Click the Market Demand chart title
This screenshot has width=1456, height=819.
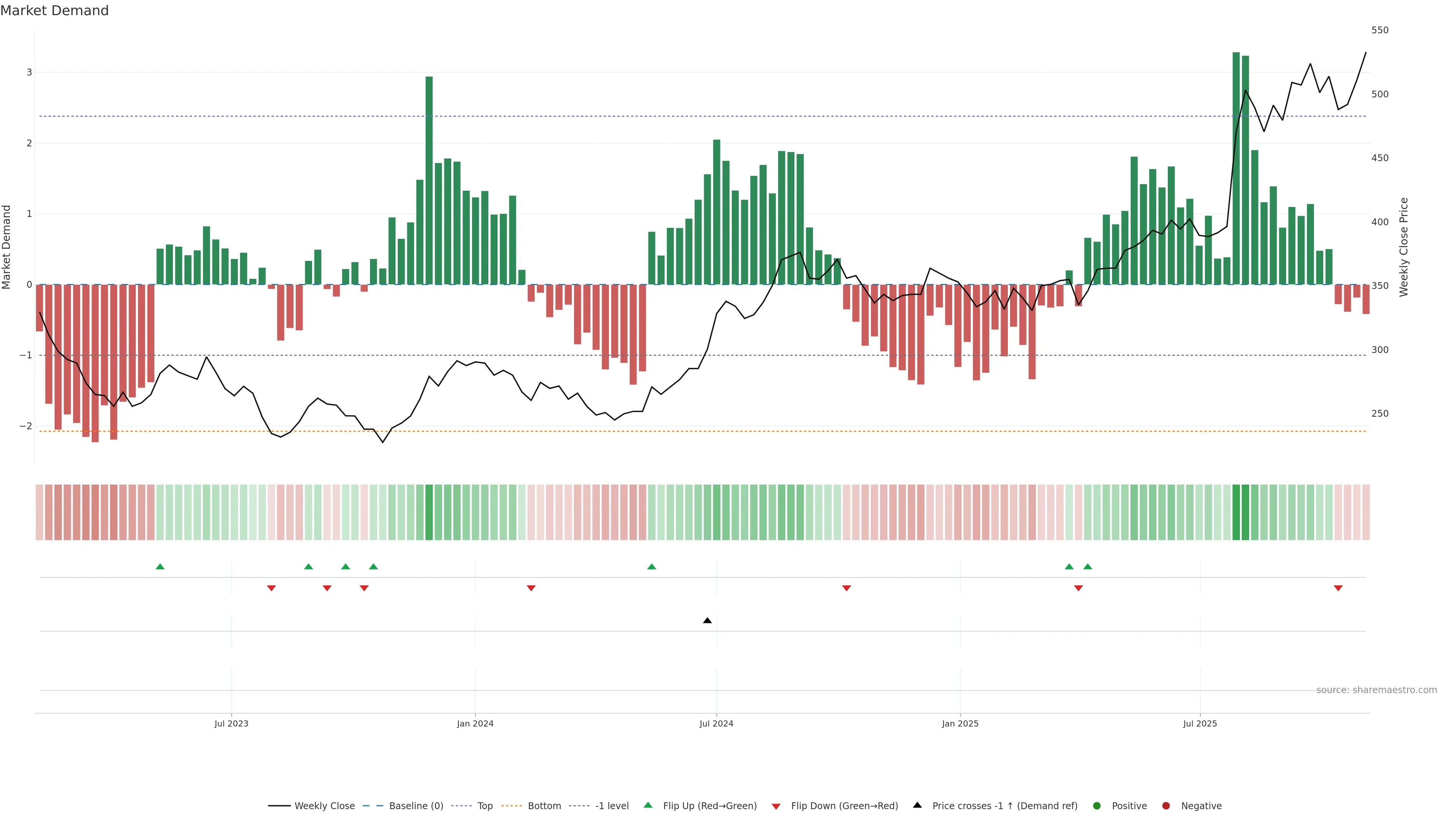(54, 11)
